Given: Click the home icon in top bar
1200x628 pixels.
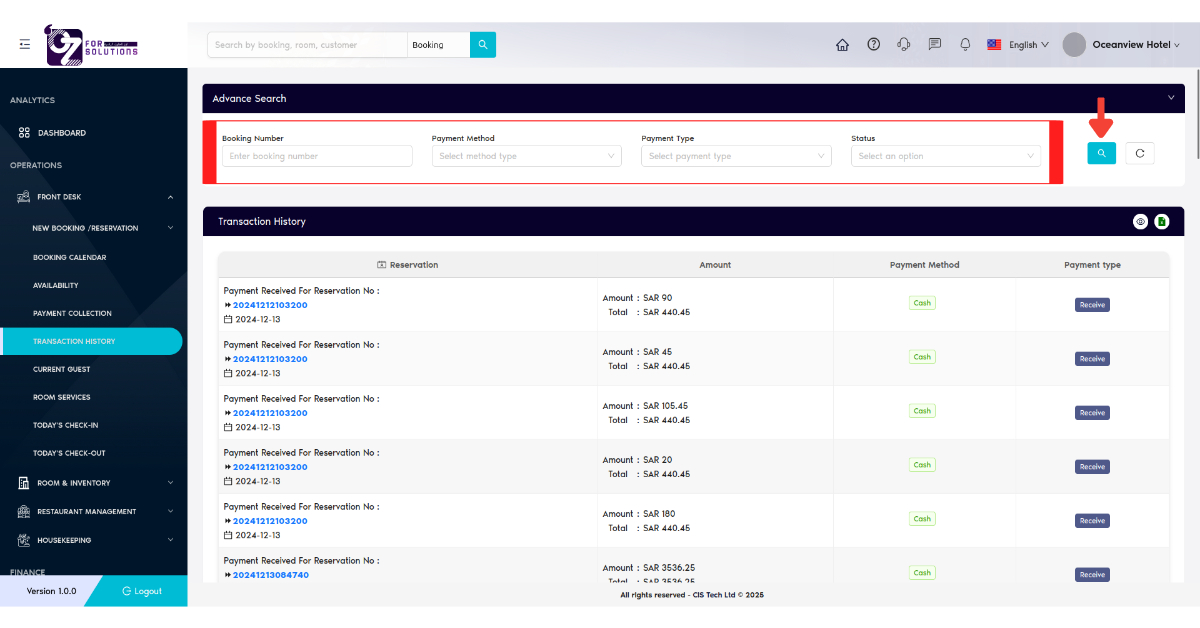Looking at the screenshot, I should tap(842, 45).
